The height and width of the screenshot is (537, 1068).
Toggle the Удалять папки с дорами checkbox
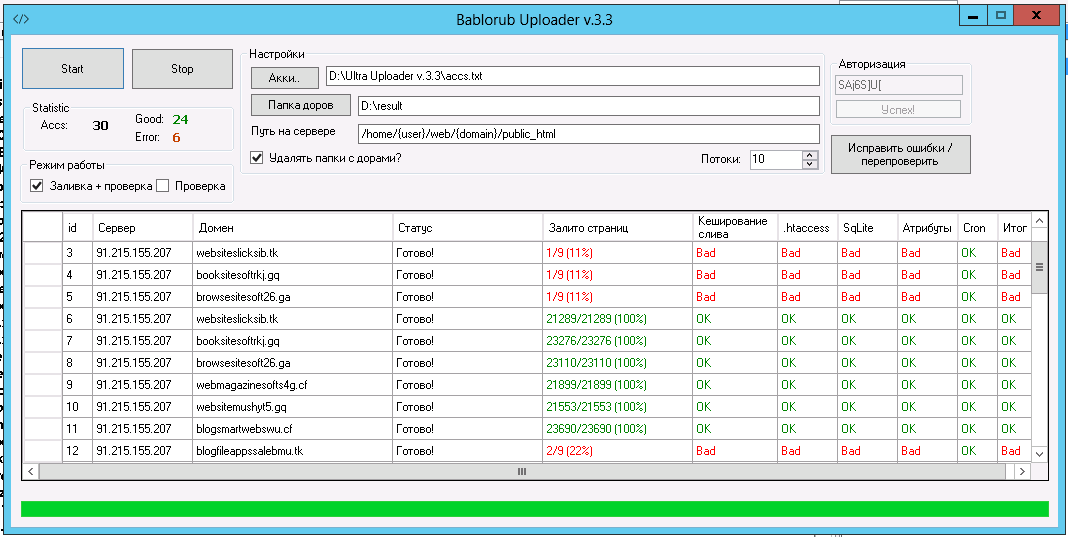[257, 158]
